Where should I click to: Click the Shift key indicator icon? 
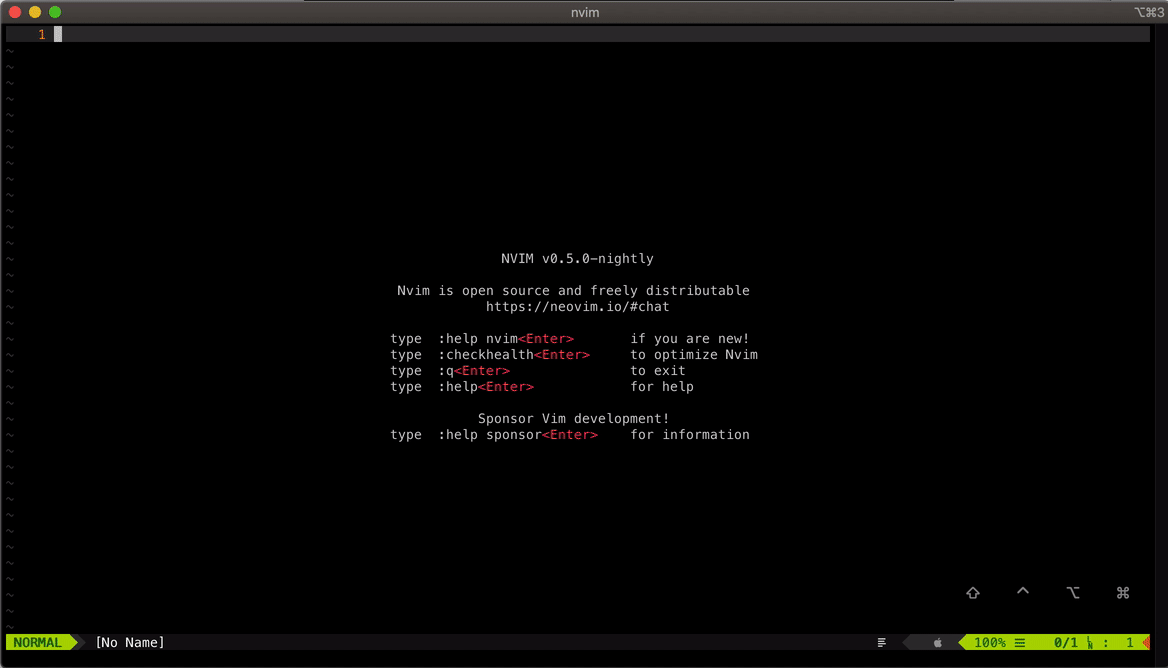click(x=973, y=593)
